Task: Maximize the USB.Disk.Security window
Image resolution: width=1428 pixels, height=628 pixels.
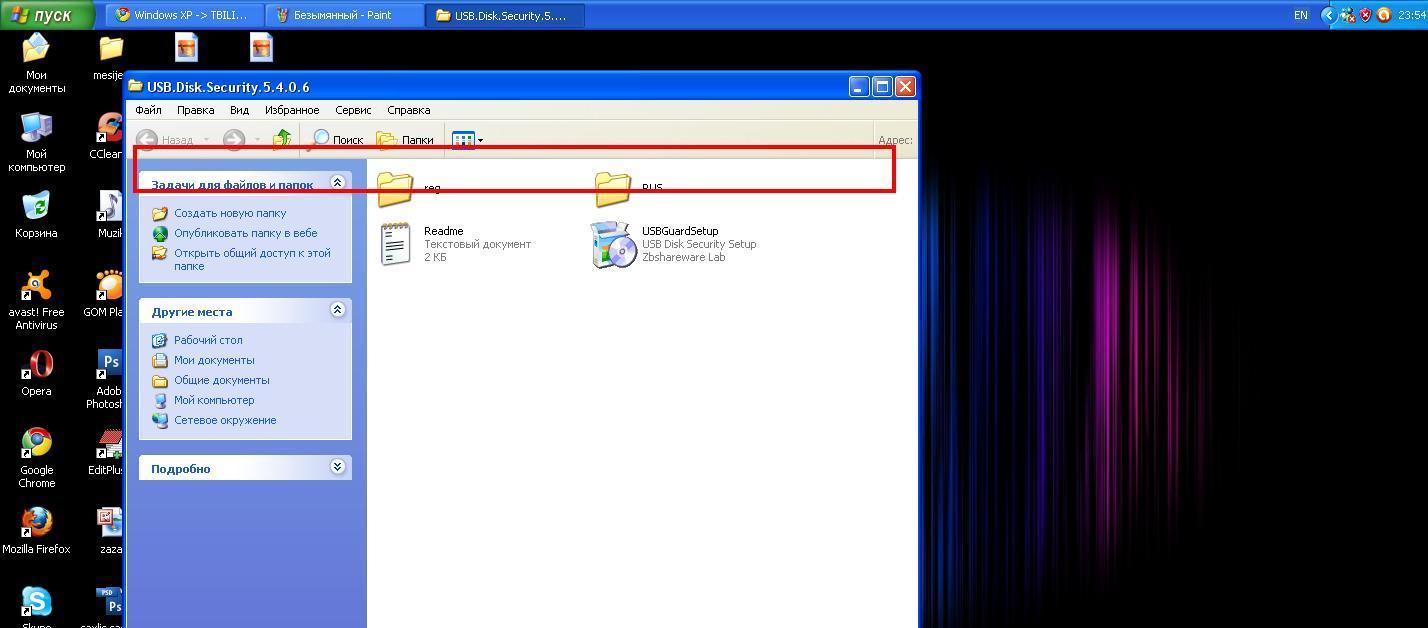Action: (x=882, y=87)
